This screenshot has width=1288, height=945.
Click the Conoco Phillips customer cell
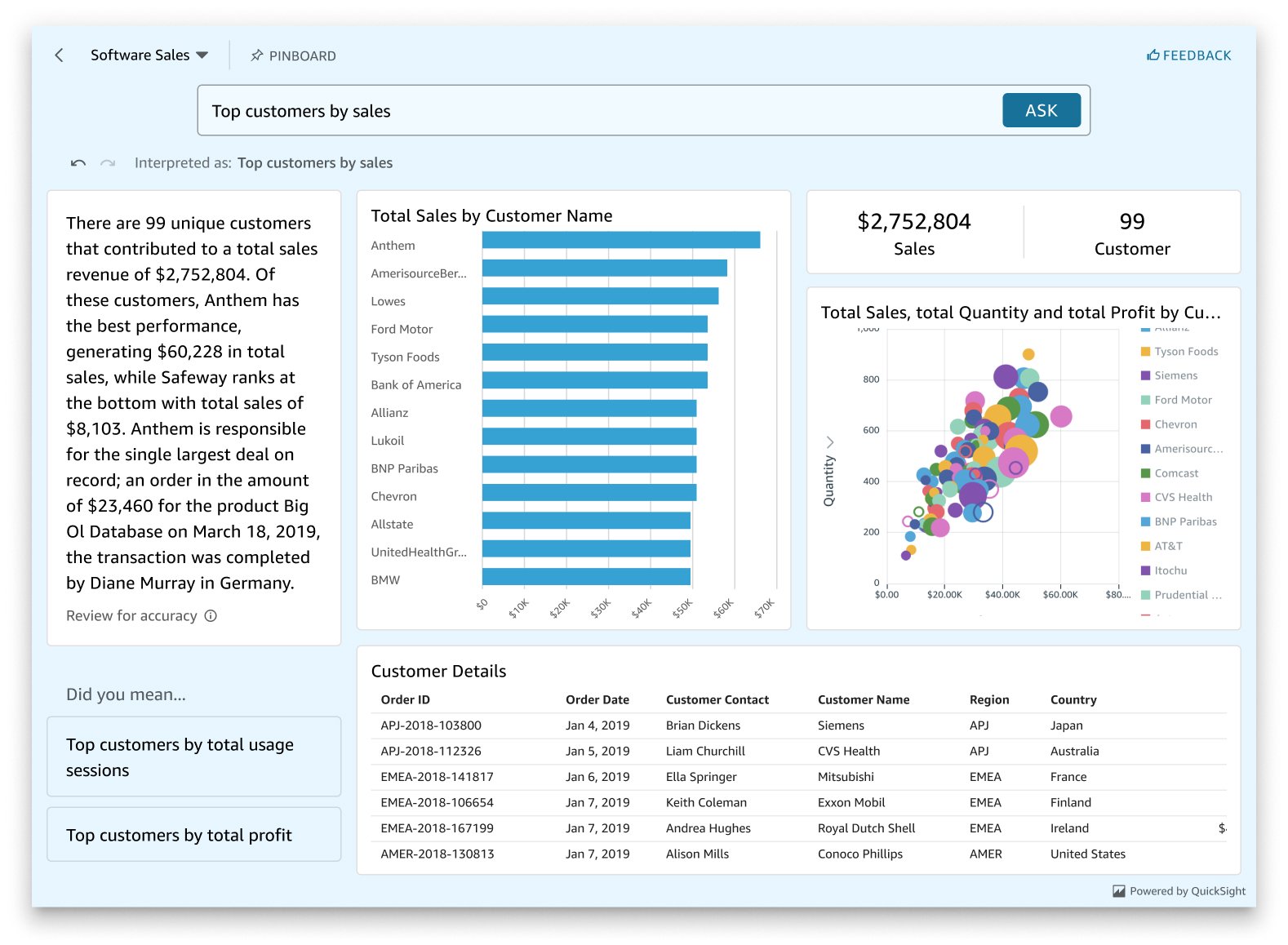click(x=860, y=854)
